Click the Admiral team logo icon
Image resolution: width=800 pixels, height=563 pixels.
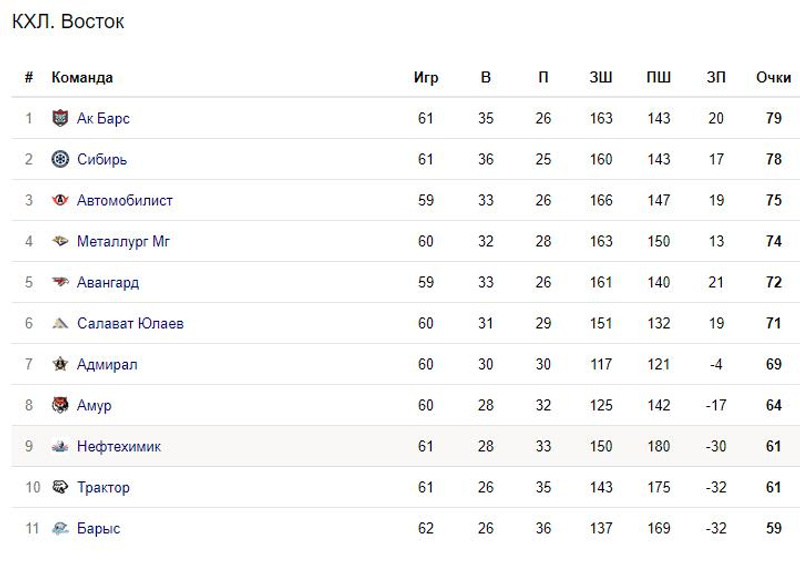pyautogui.click(x=60, y=365)
